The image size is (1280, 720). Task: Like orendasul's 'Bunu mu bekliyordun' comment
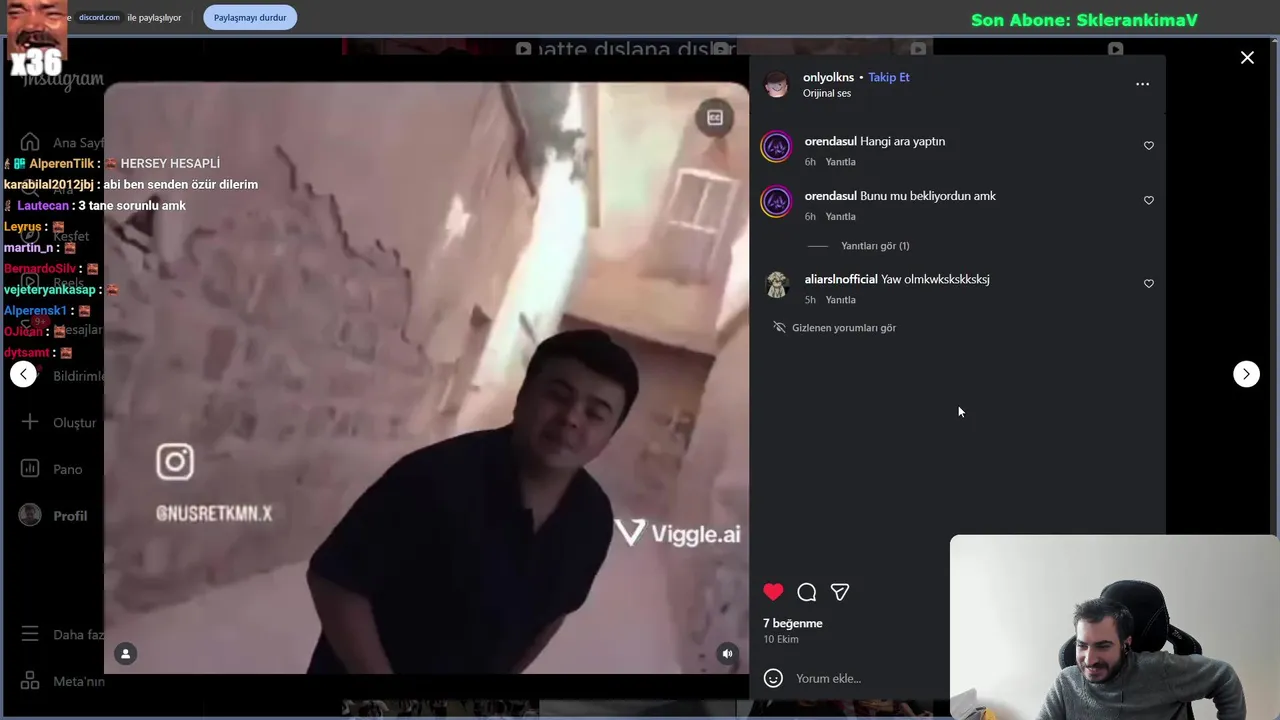point(1149,200)
